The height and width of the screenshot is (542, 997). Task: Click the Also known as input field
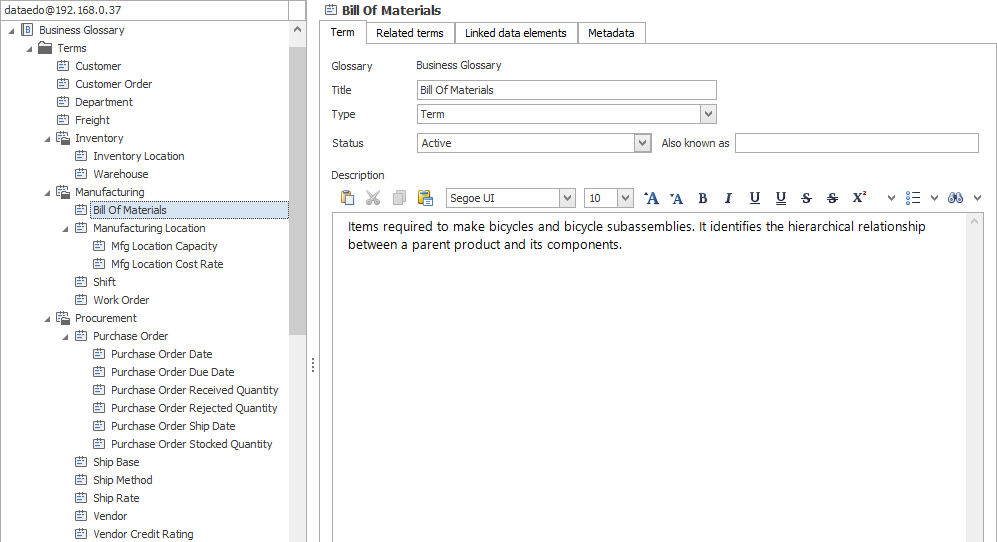pos(856,143)
